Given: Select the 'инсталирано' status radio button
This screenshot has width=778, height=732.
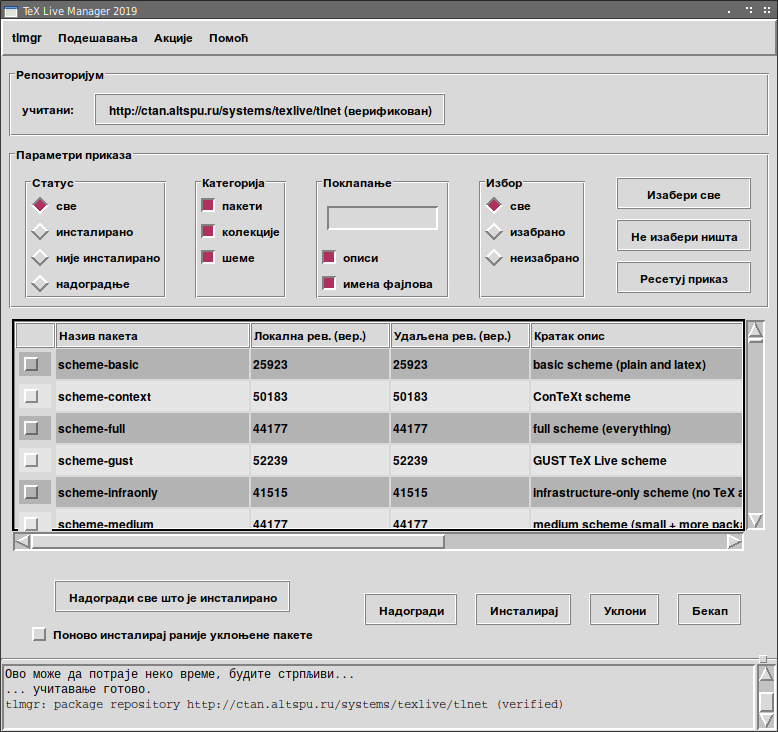Looking at the screenshot, I should click(40, 232).
